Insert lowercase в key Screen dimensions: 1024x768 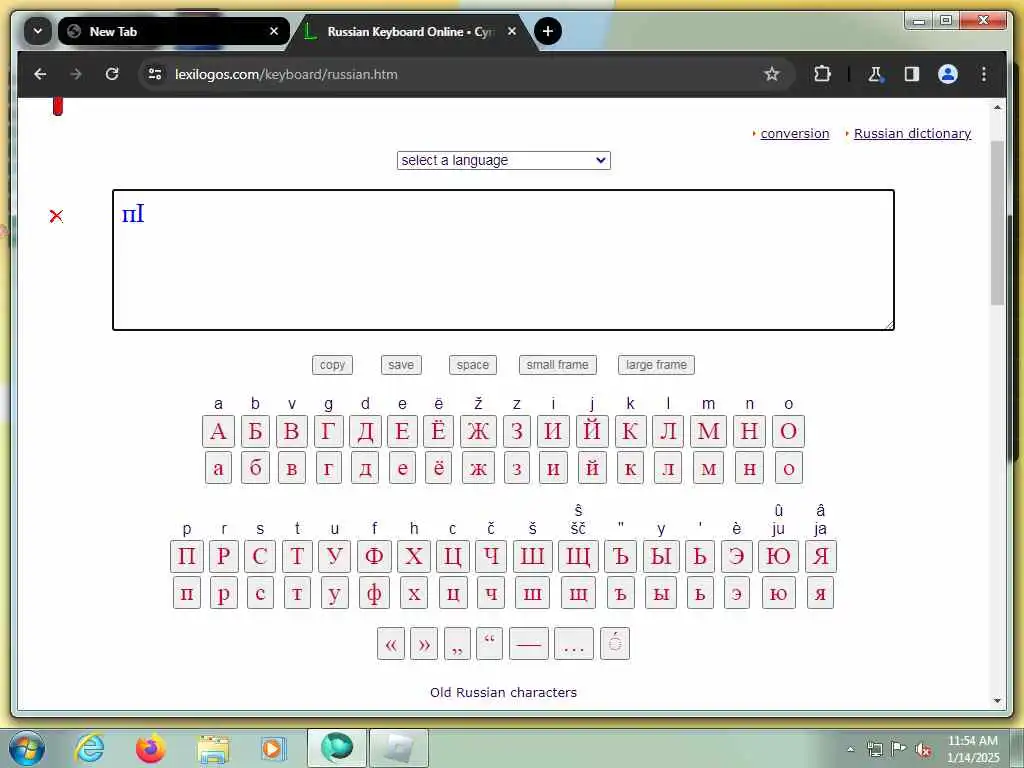(x=292, y=468)
